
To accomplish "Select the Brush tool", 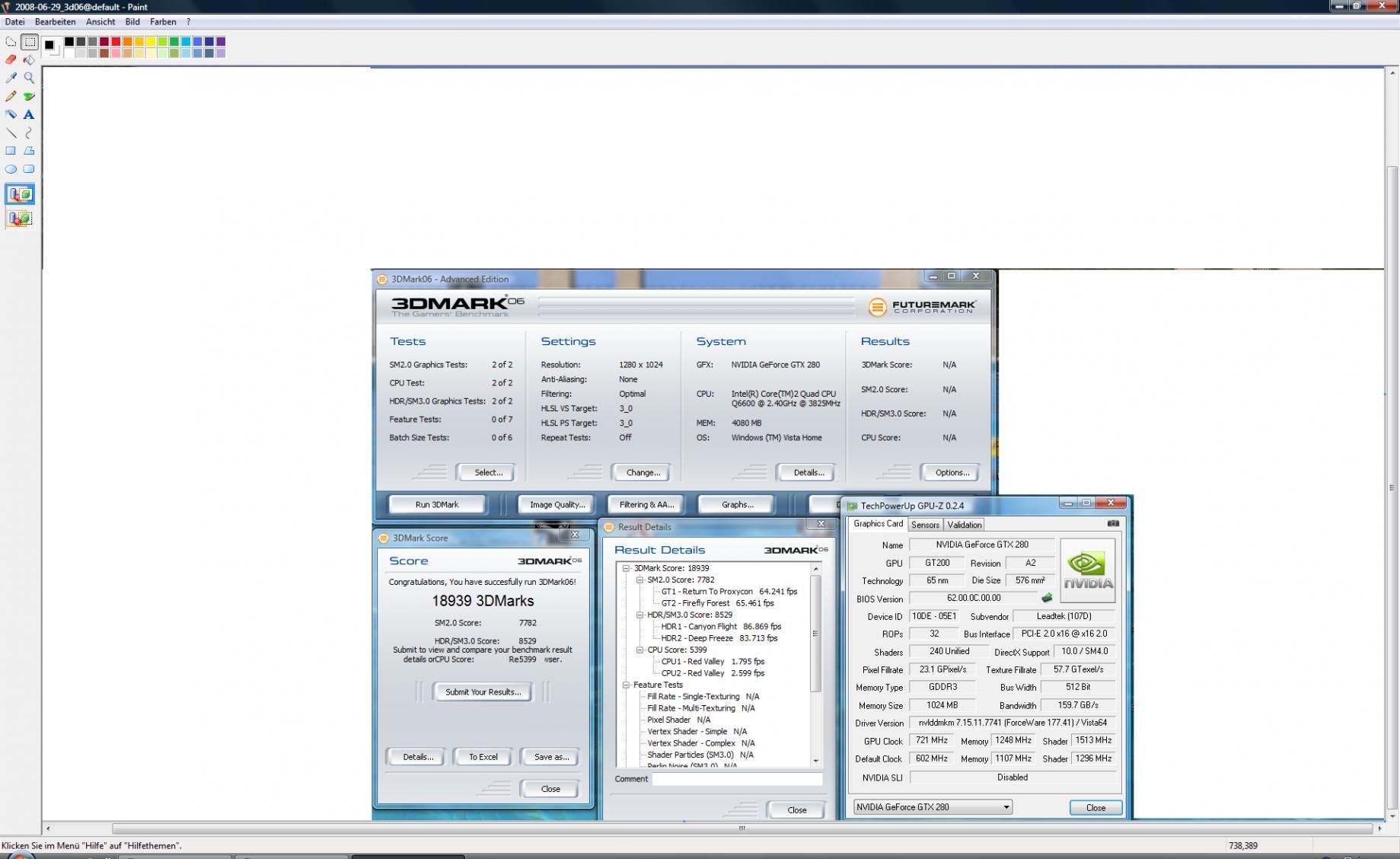I will pos(29,96).
